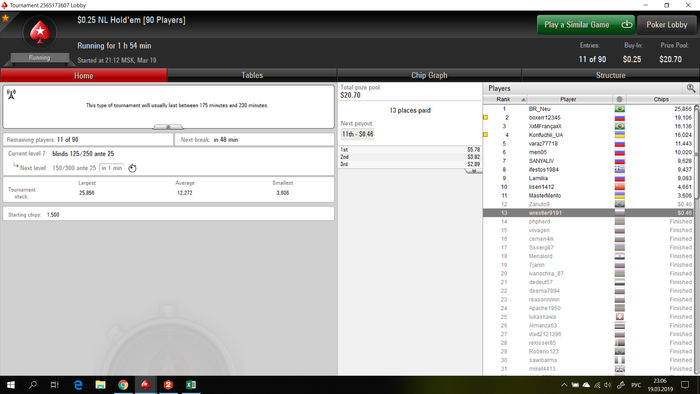
Task: Click the network icon in system tray
Action: tap(597, 385)
